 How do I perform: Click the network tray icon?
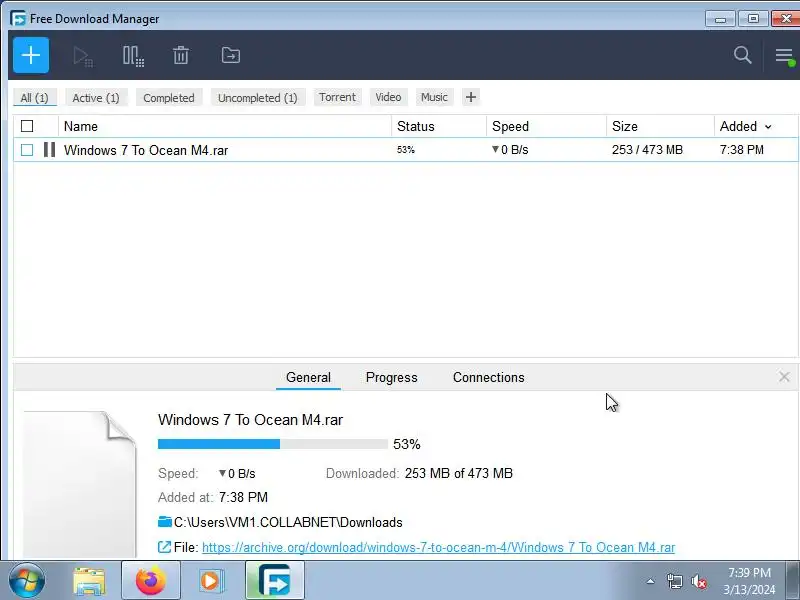[674, 581]
